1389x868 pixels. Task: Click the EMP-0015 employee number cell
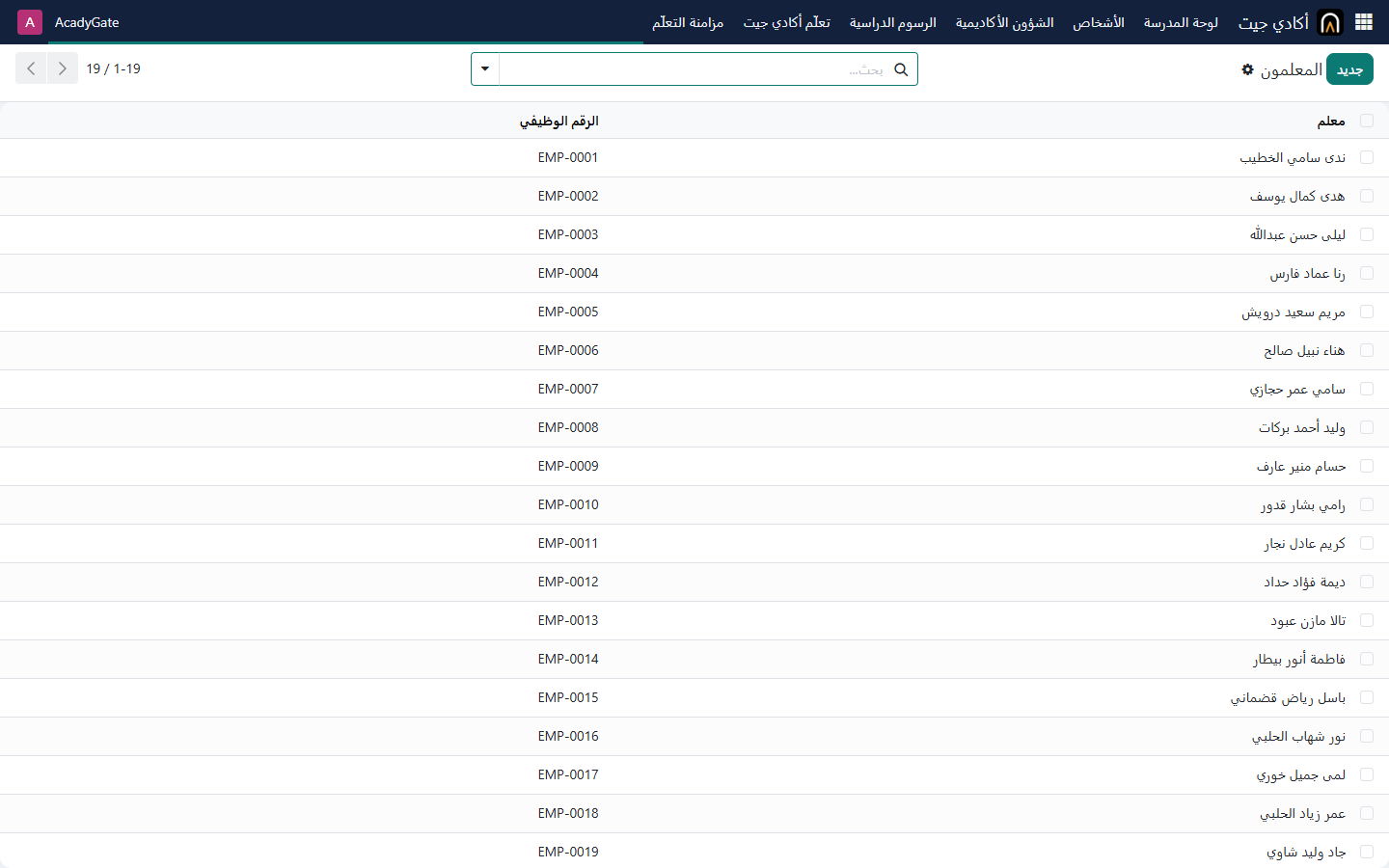(568, 697)
